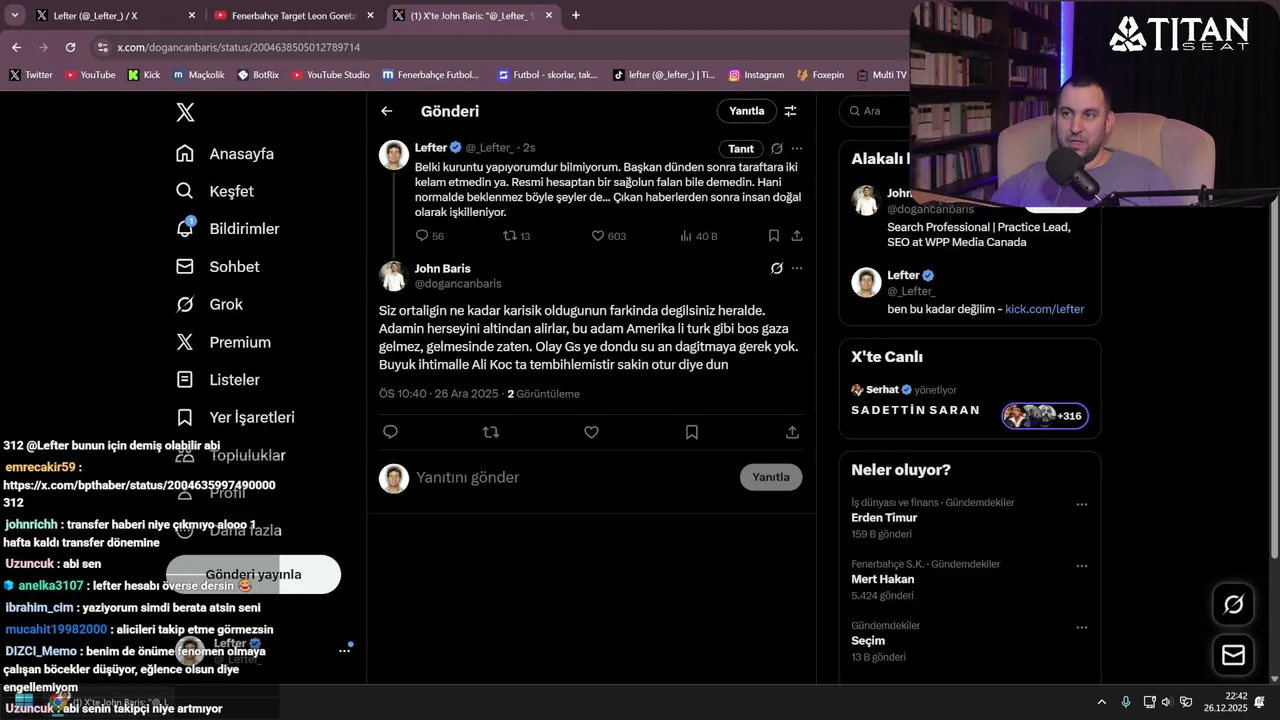The height and width of the screenshot is (720, 1280).
Task: Open YouTube Studio bookmark
Action: point(331,75)
